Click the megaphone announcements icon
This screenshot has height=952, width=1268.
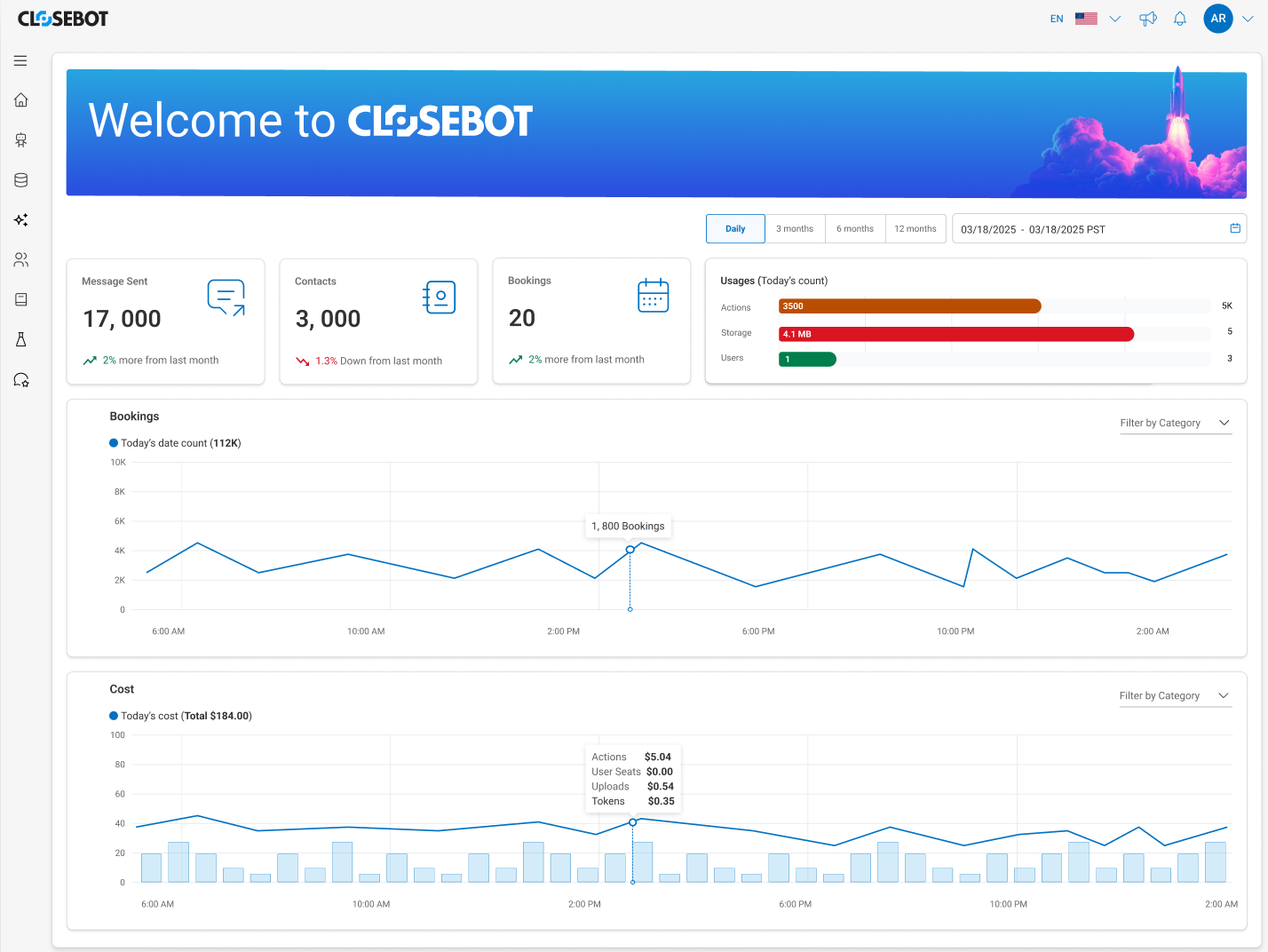point(1148,19)
